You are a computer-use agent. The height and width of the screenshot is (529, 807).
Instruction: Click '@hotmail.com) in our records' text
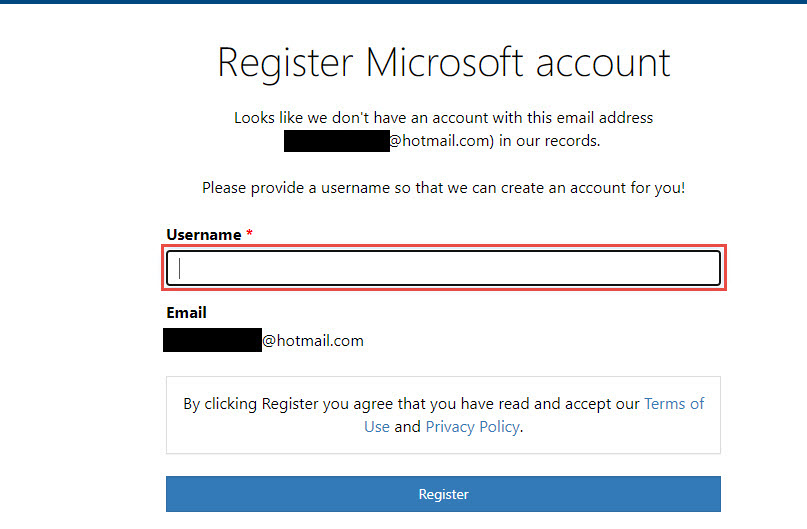tap(495, 140)
